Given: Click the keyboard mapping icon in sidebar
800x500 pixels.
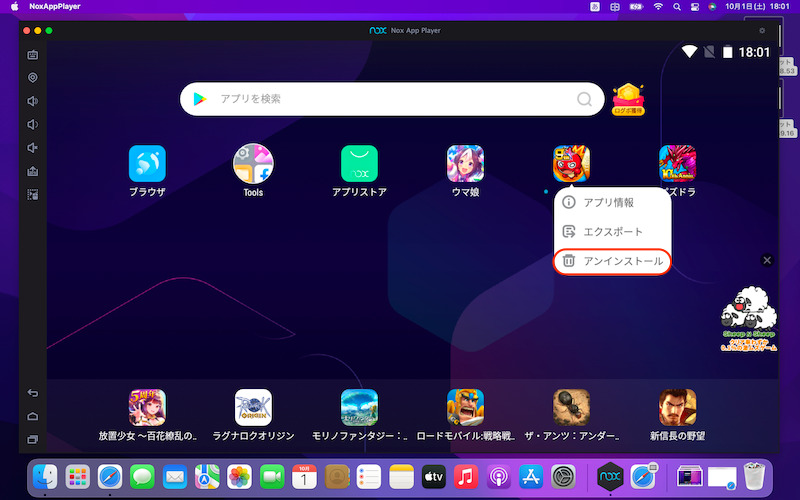Looking at the screenshot, I should [32, 54].
